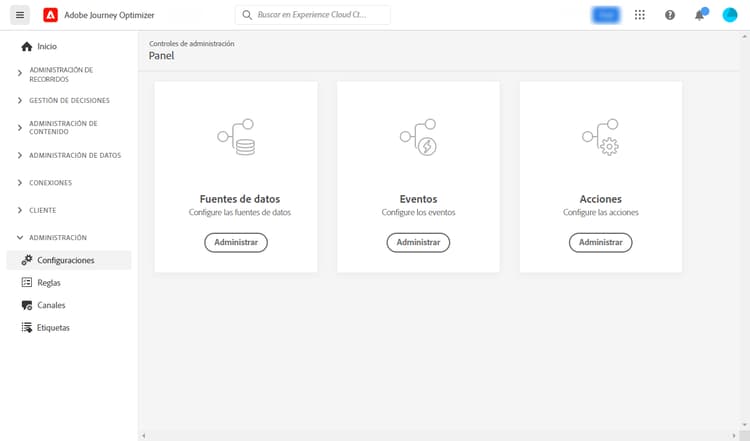
Task: Expand Administración de recorridos section
Action: (20, 73)
